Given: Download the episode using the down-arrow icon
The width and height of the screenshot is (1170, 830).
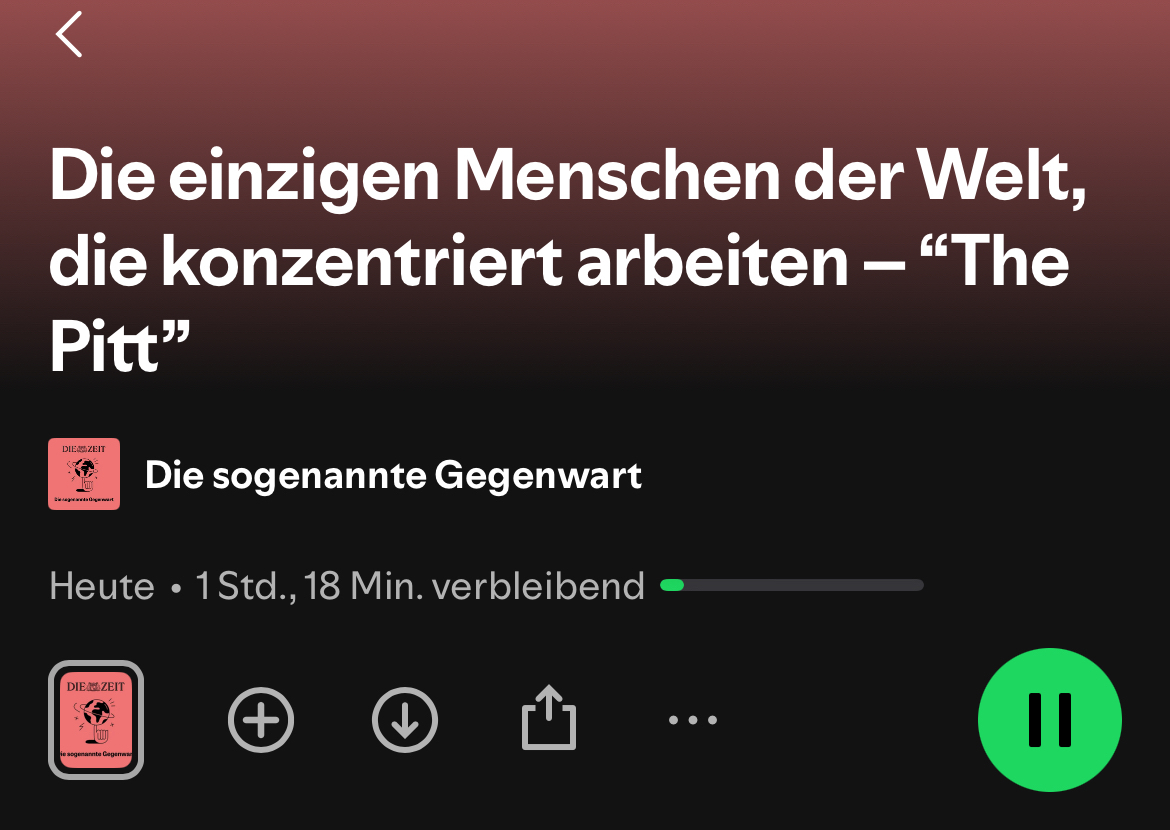Looking at the screenshot, I should [x=404, y=720].
